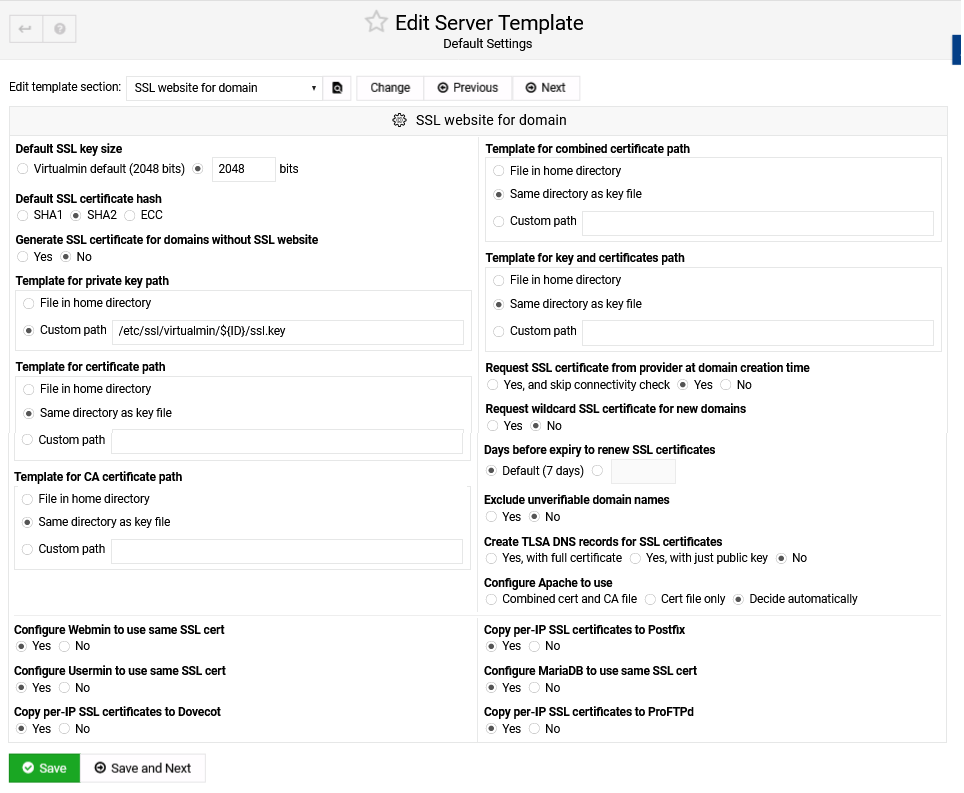The height and width of the screenshot is (793, 964).
Task: Click the green Save button
Action: point(44,768)
